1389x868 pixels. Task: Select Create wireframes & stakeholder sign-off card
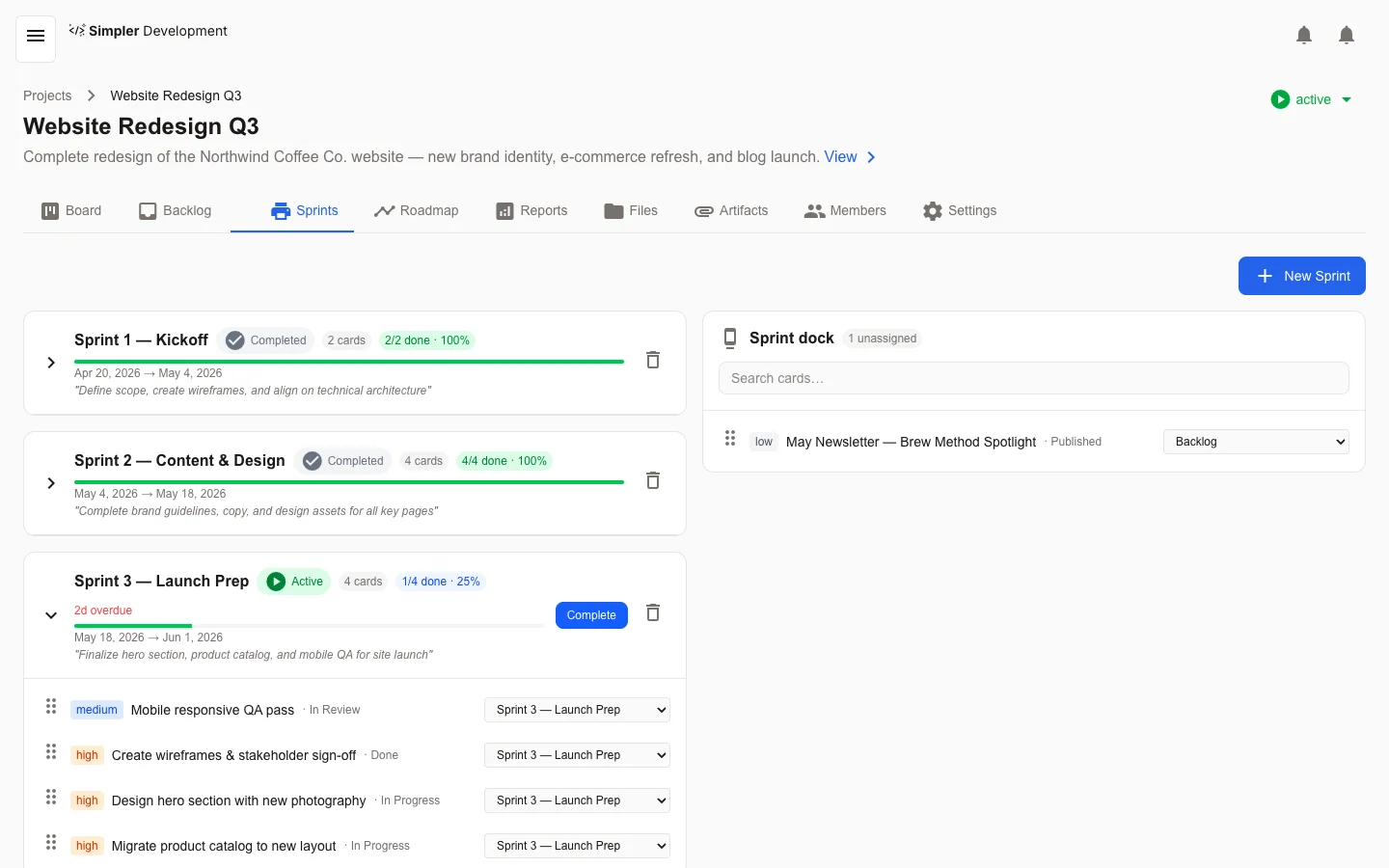(x=234, y=755)
